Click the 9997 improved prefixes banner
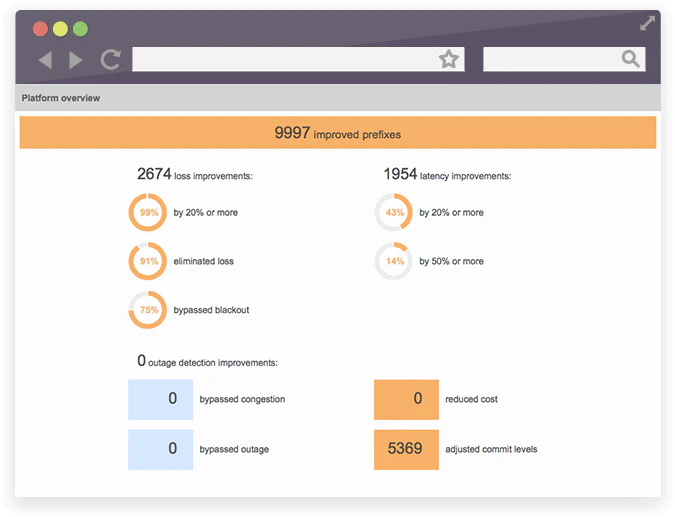The image size is (675, 517). click(338, 133)
